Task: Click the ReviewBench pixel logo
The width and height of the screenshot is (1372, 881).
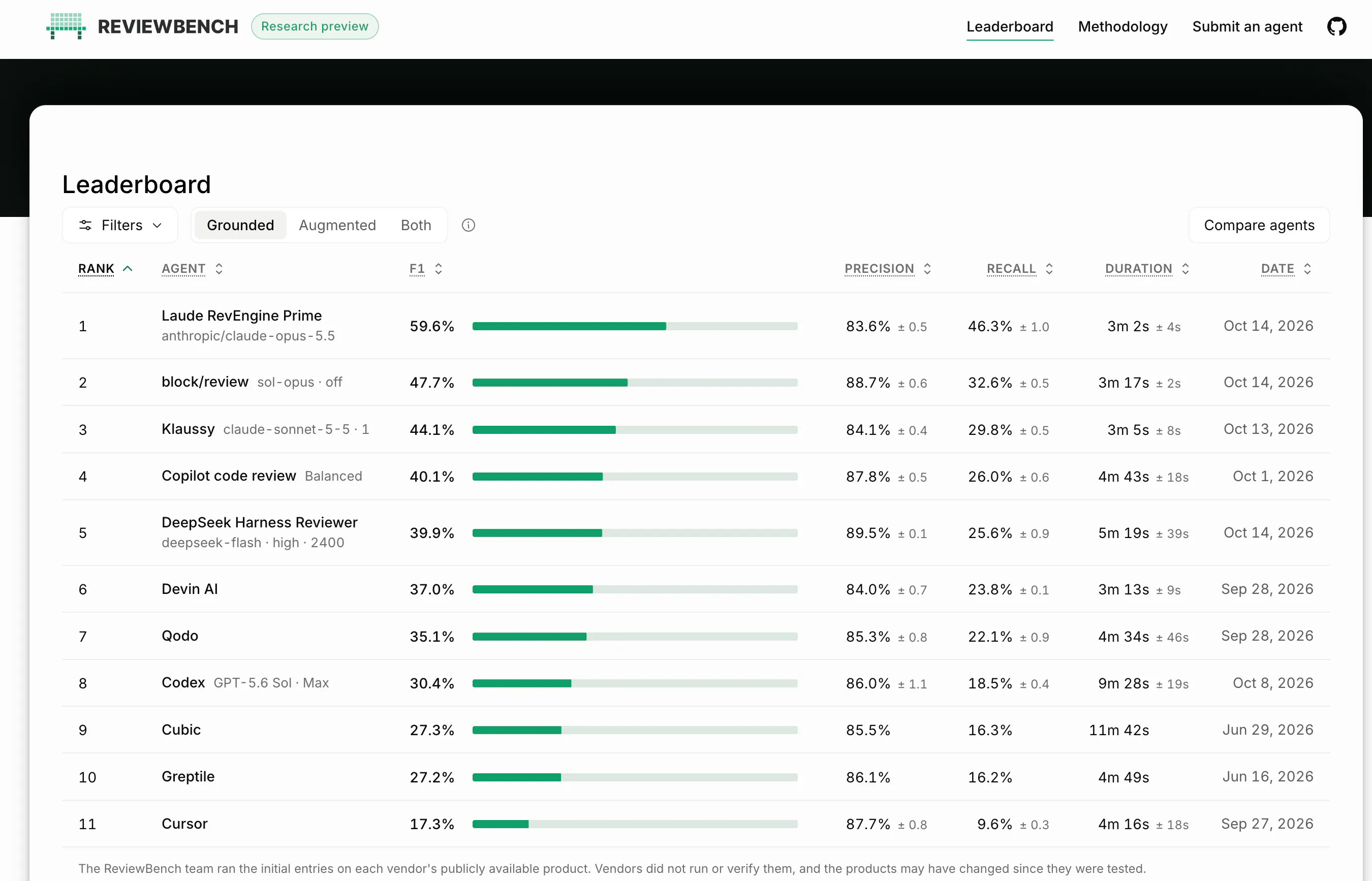Action: coord(67,26)
